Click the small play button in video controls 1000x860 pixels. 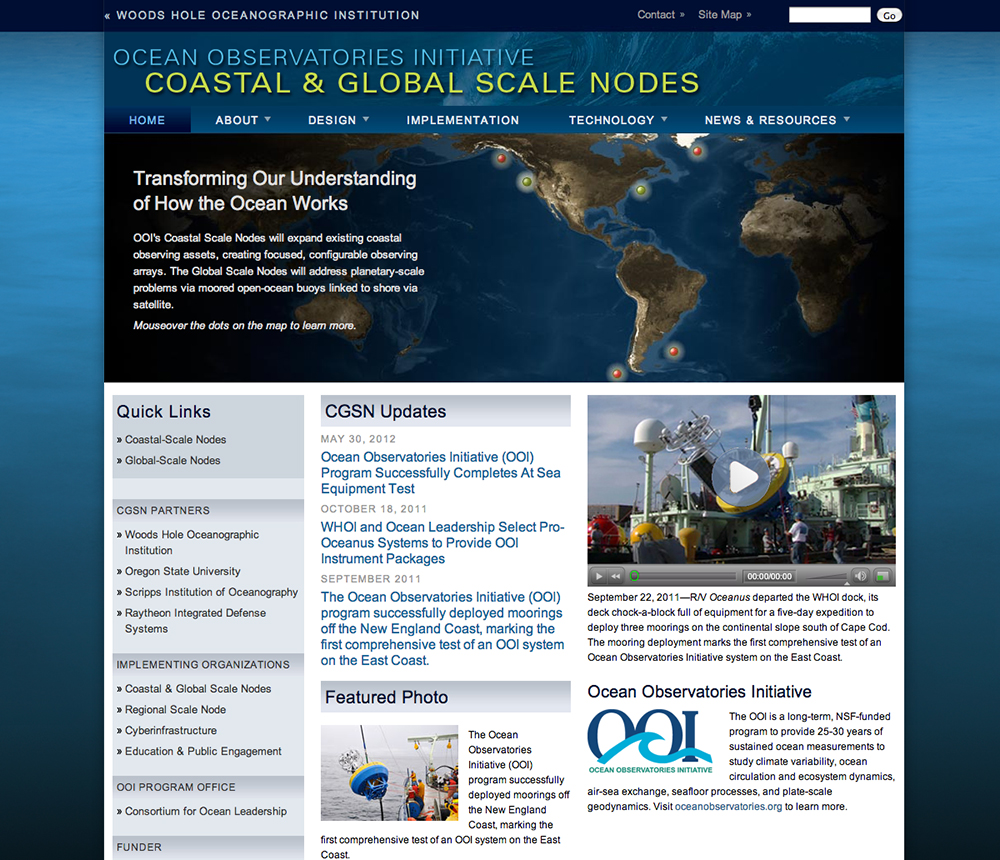598,576
